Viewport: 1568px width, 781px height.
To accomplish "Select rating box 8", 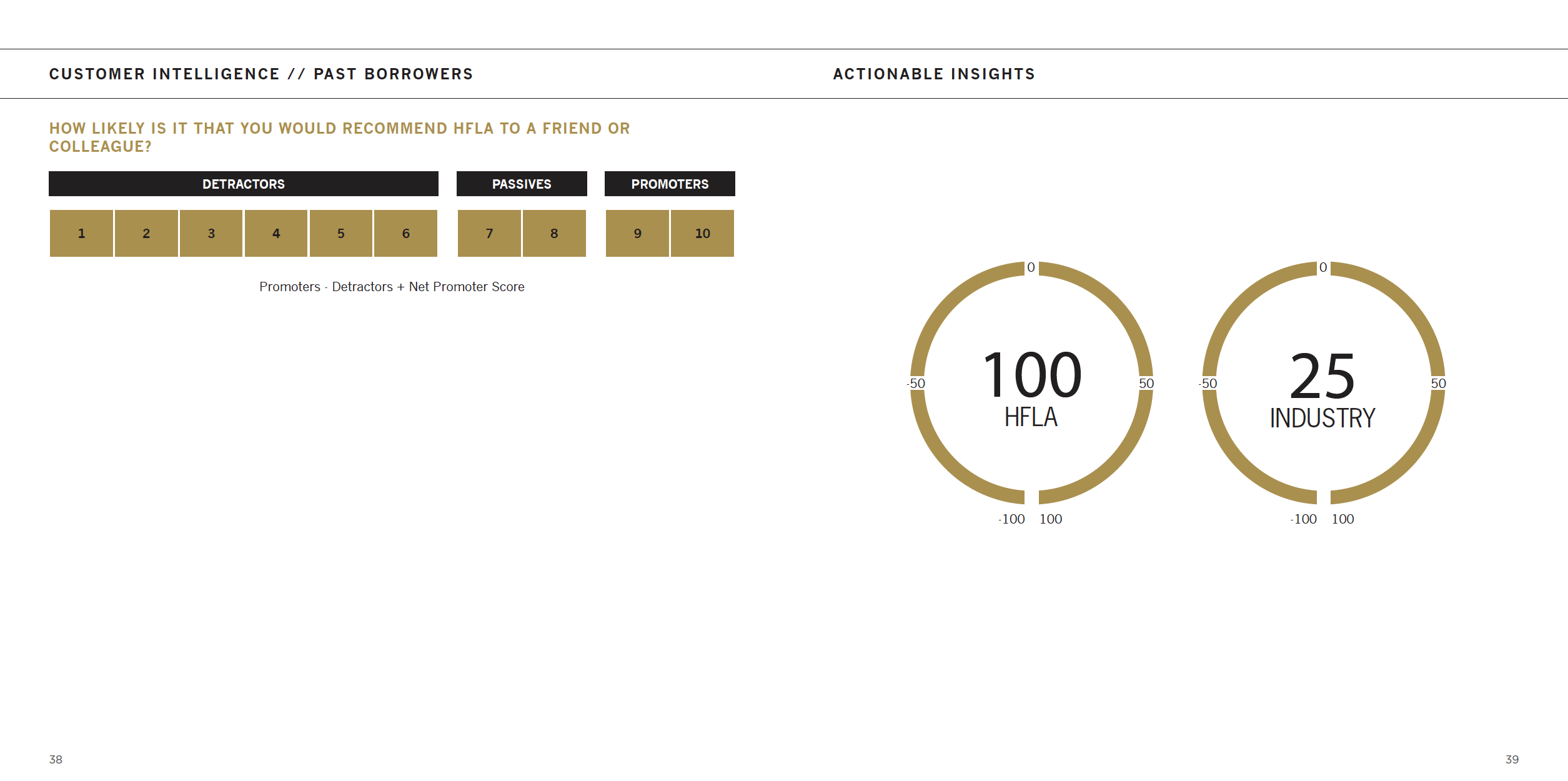I will coord(554,233).
